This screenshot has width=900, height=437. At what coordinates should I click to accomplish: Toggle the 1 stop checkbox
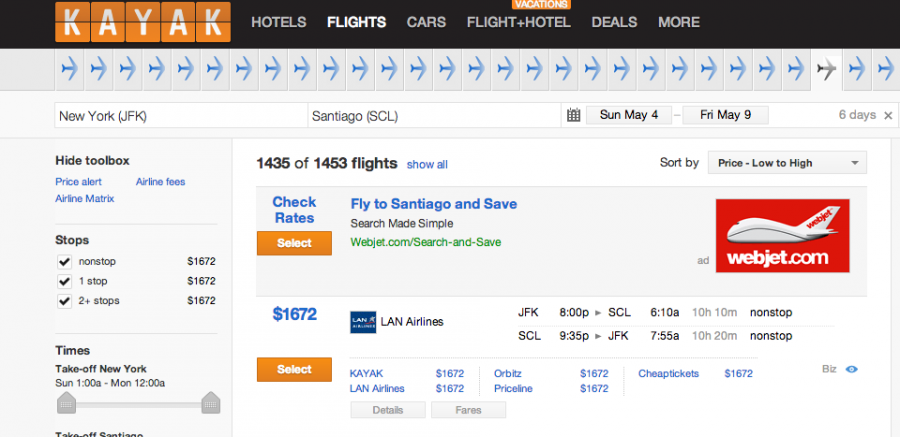(66, 281)
